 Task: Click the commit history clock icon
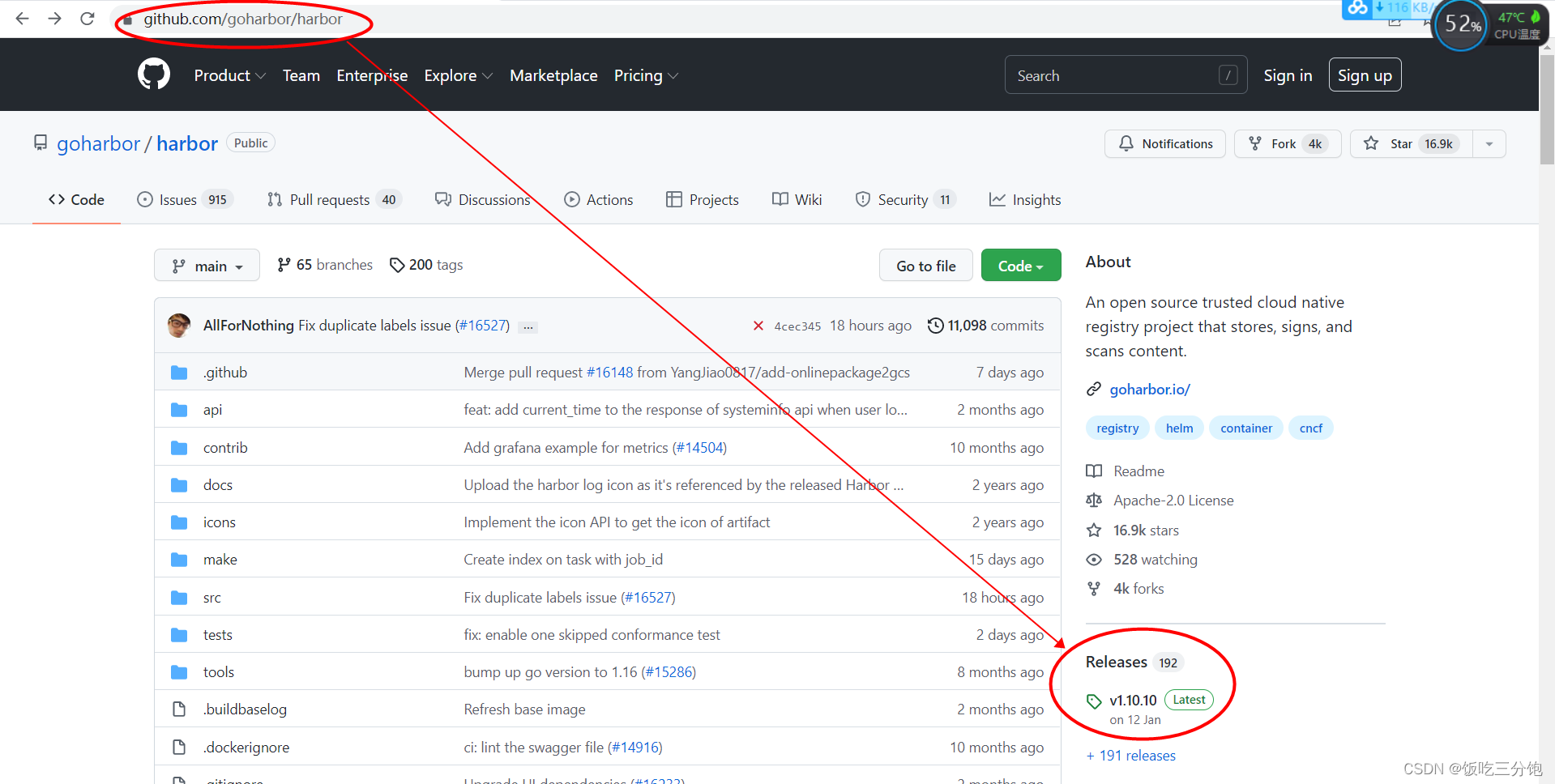(936, 326)
